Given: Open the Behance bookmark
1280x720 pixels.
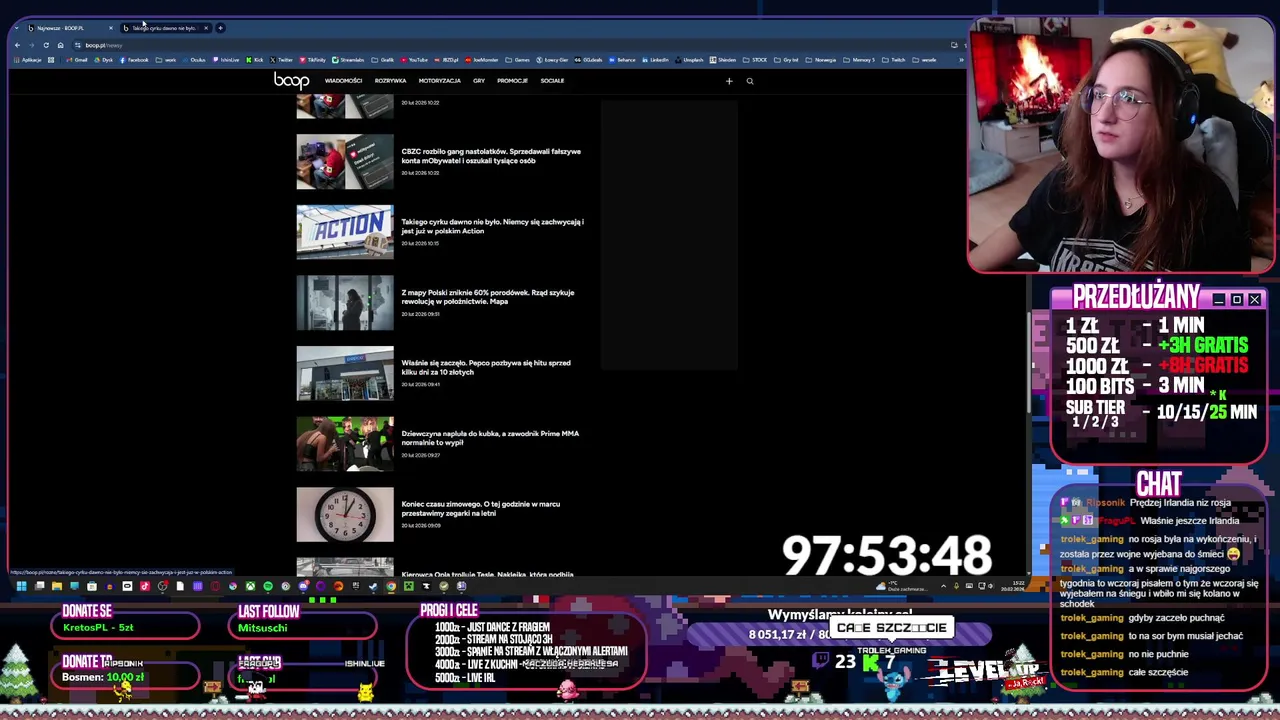Looking at the screenshot, I should click(x=622, y=60).
